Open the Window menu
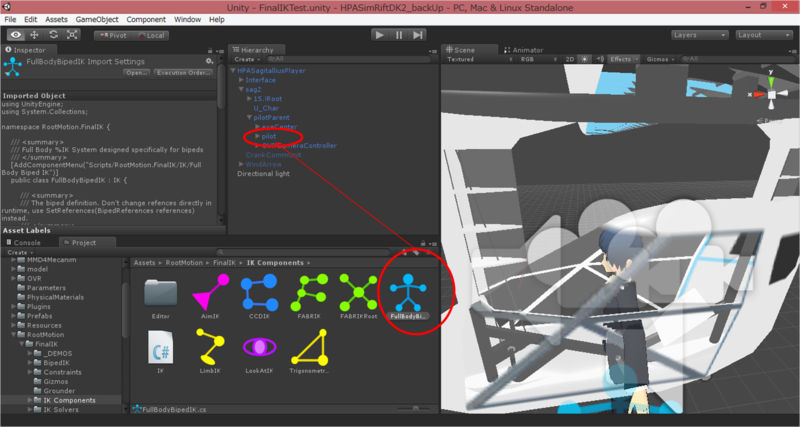Screen dimensions: 800x427 tap(187, 19)
